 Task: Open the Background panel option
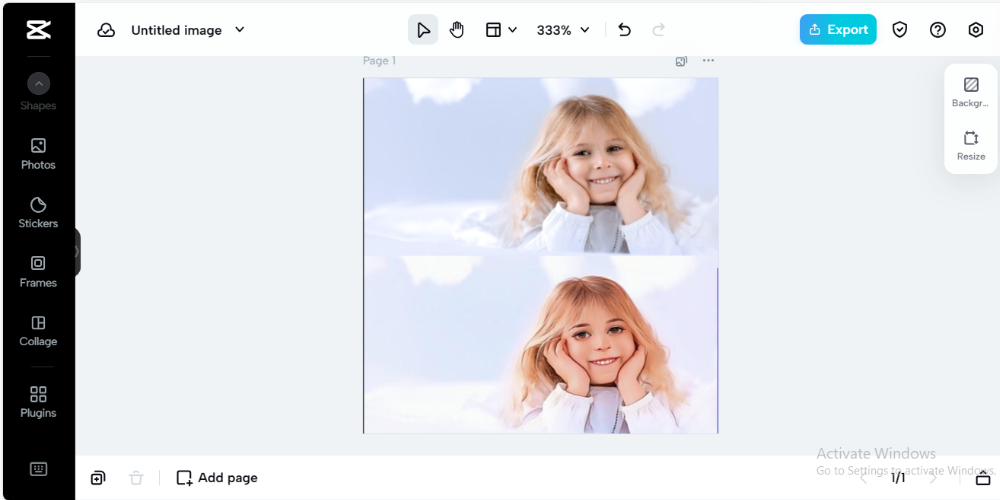[x=971, y=92]
